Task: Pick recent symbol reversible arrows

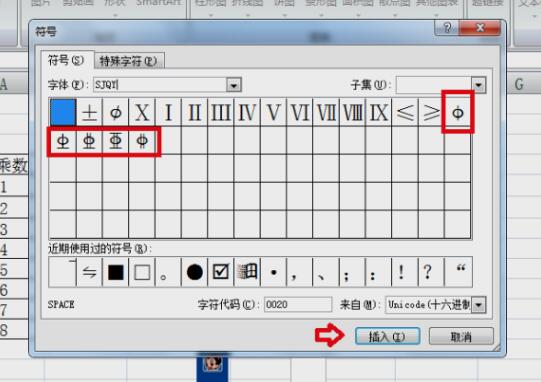Action: [x=89, y=272]
